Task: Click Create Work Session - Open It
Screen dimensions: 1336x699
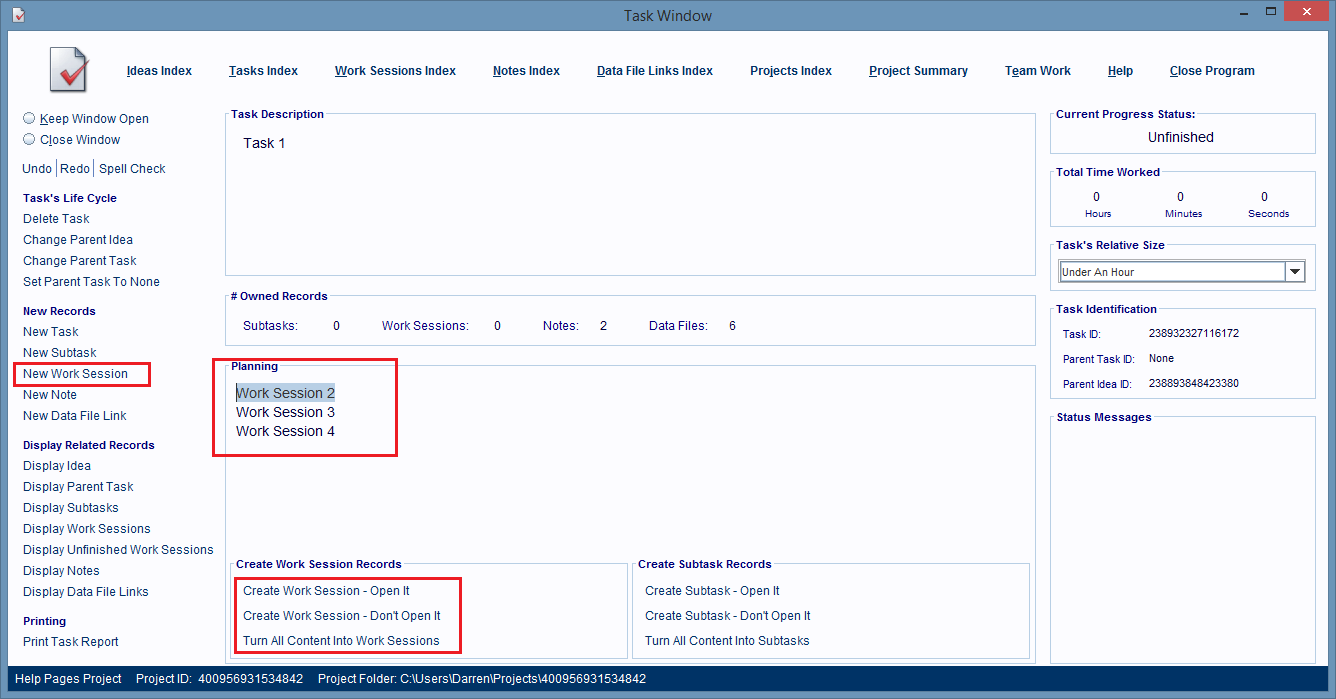Action: coord(326,591)
